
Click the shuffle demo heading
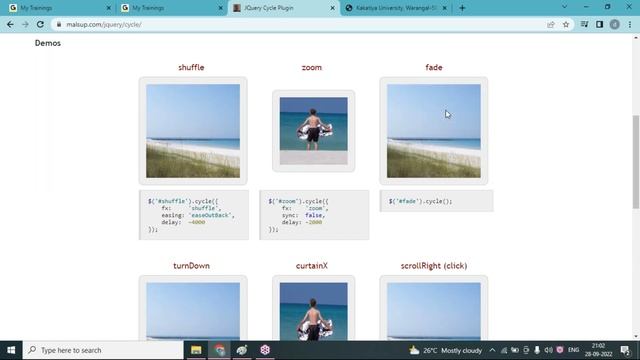tap(191, 67)
